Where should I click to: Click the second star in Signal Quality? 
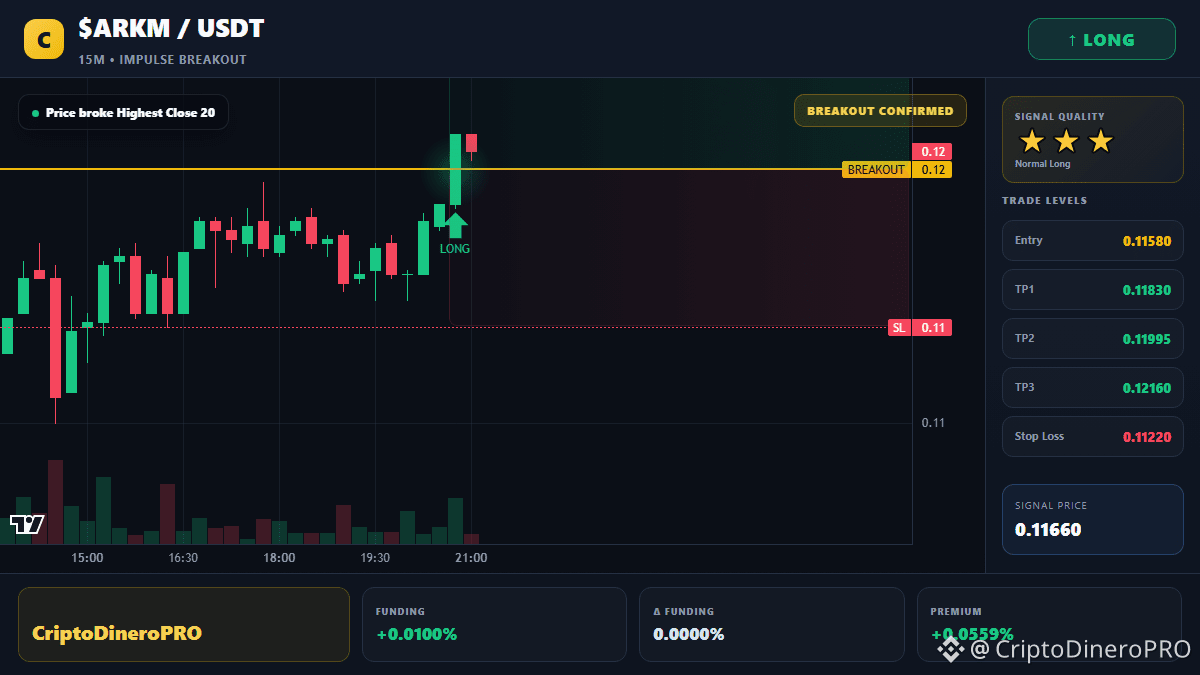coord(1066,141)
